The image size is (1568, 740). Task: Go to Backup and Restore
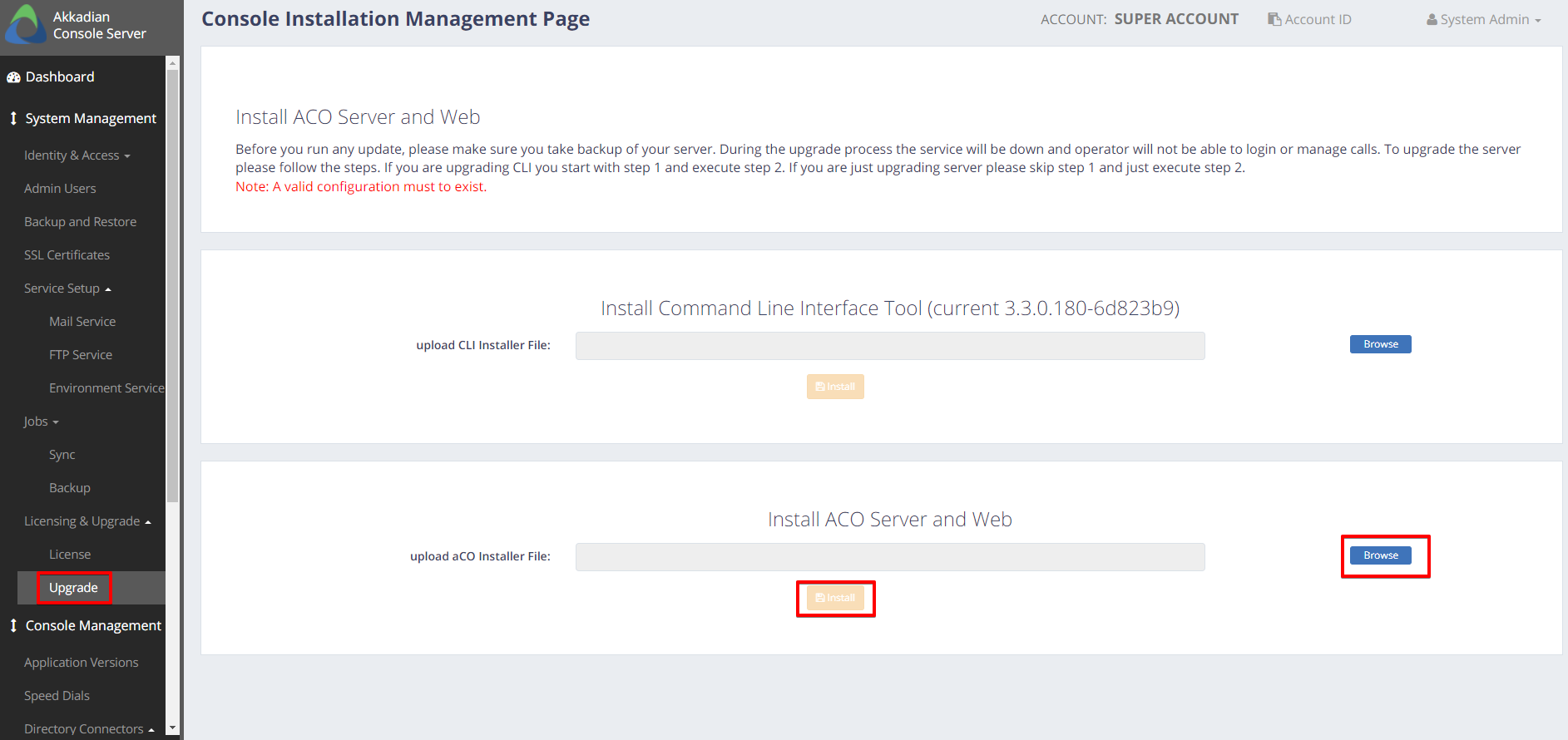click(x=80, y=222)
